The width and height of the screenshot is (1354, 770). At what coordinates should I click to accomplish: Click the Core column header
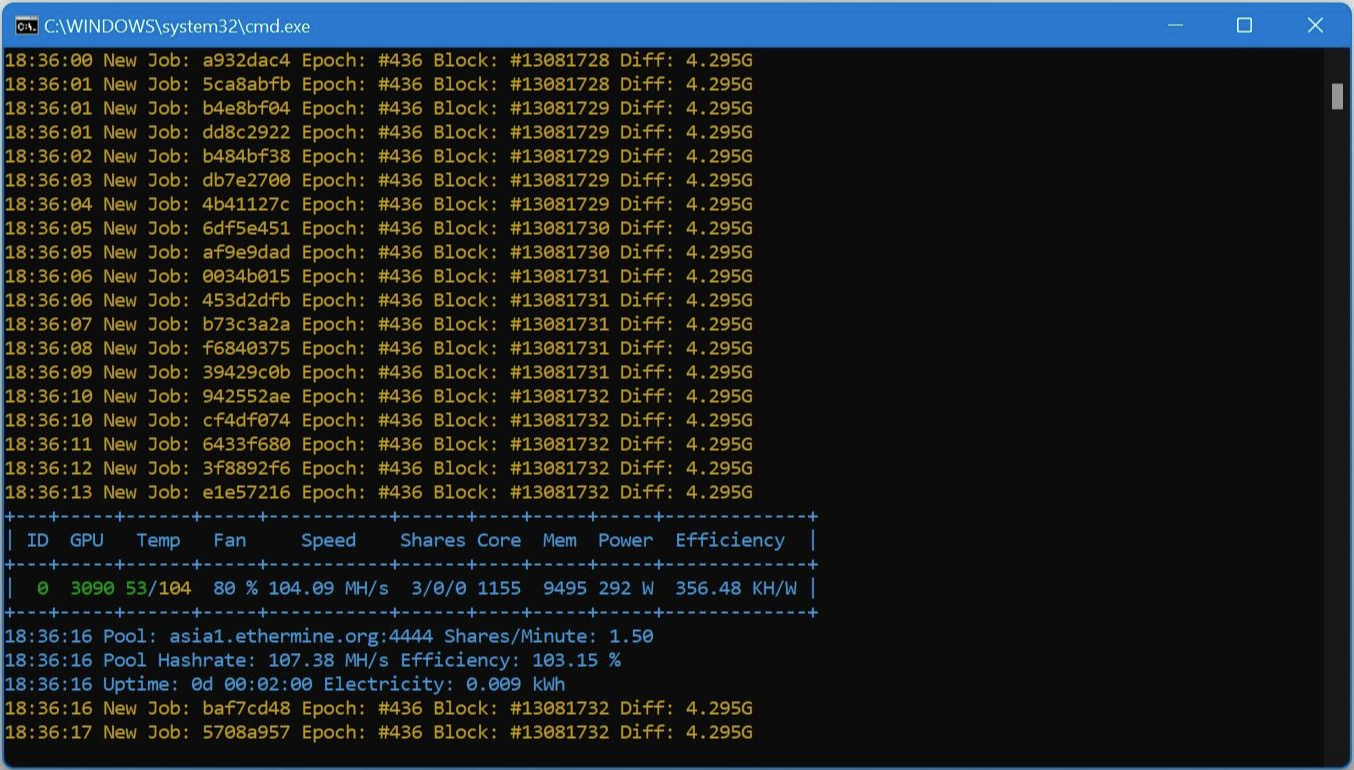(499, 540)
